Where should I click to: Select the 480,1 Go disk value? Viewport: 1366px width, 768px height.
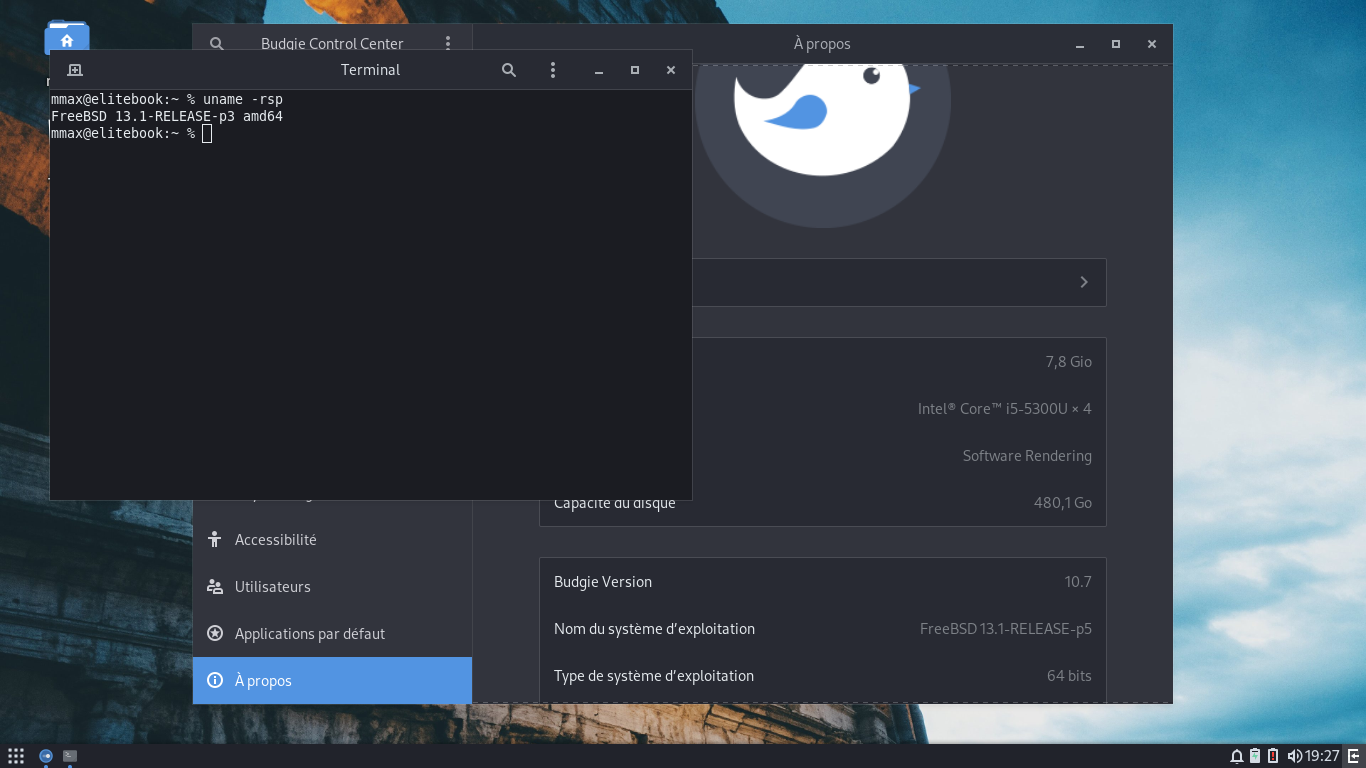pos(1063,503)
